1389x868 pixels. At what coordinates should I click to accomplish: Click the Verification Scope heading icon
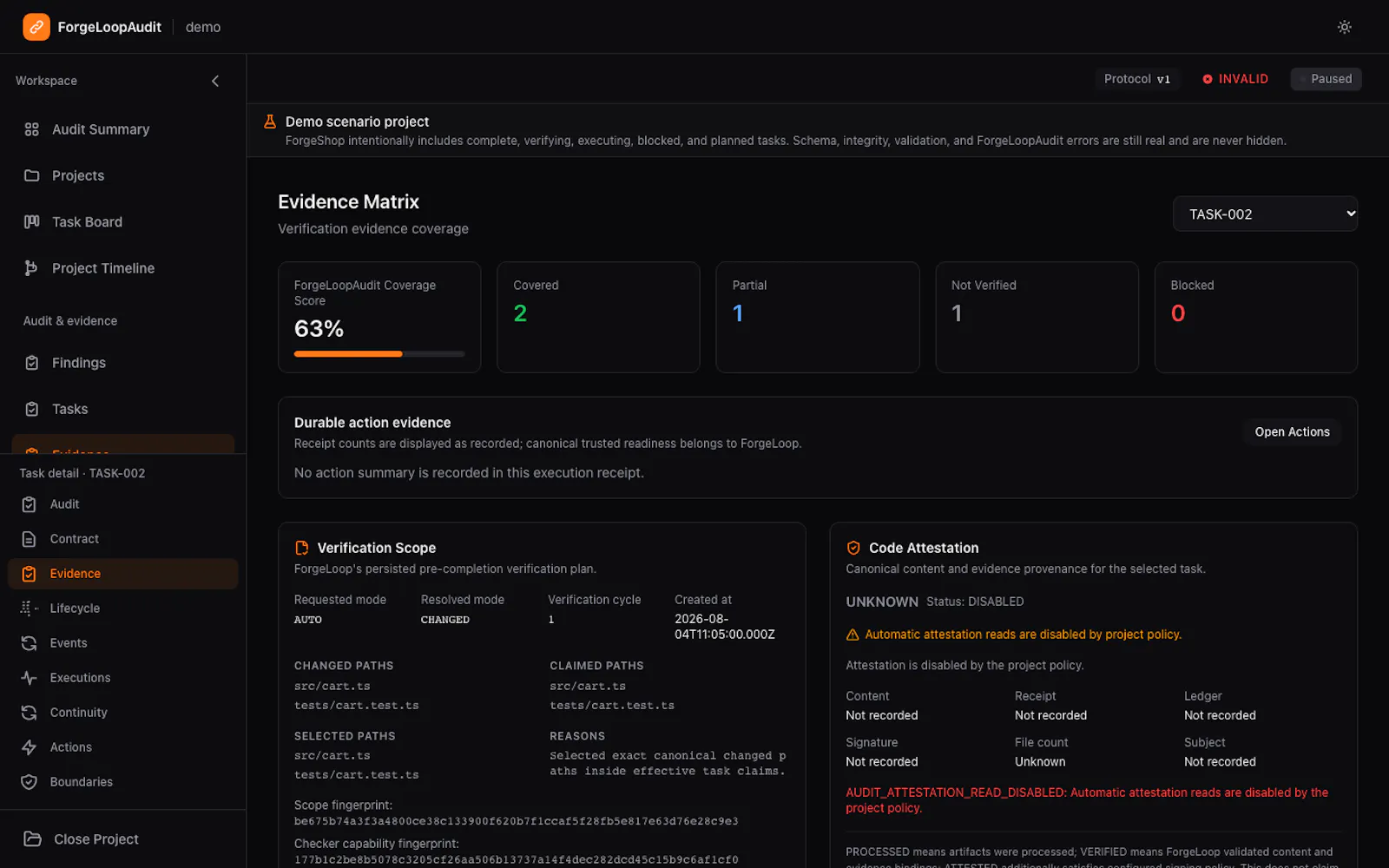pyautogui.click(x=302, y=548)
